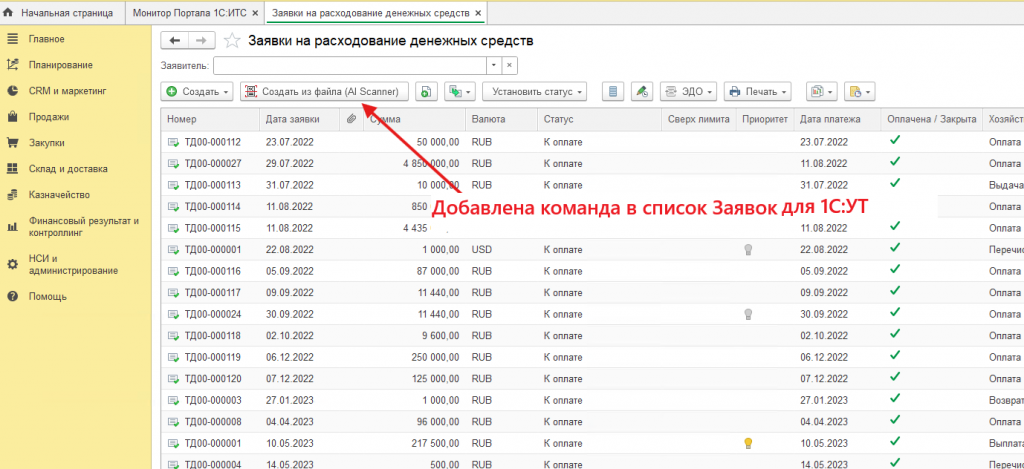
Task: Expand the Заявитель field dropdown arrow
Action: pyautogui.click(x=492, y=65)
